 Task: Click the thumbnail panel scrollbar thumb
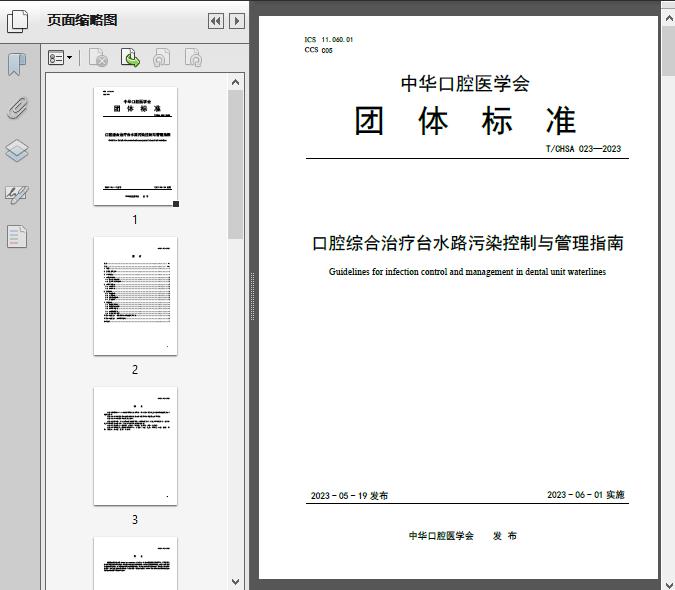[235, 164]
